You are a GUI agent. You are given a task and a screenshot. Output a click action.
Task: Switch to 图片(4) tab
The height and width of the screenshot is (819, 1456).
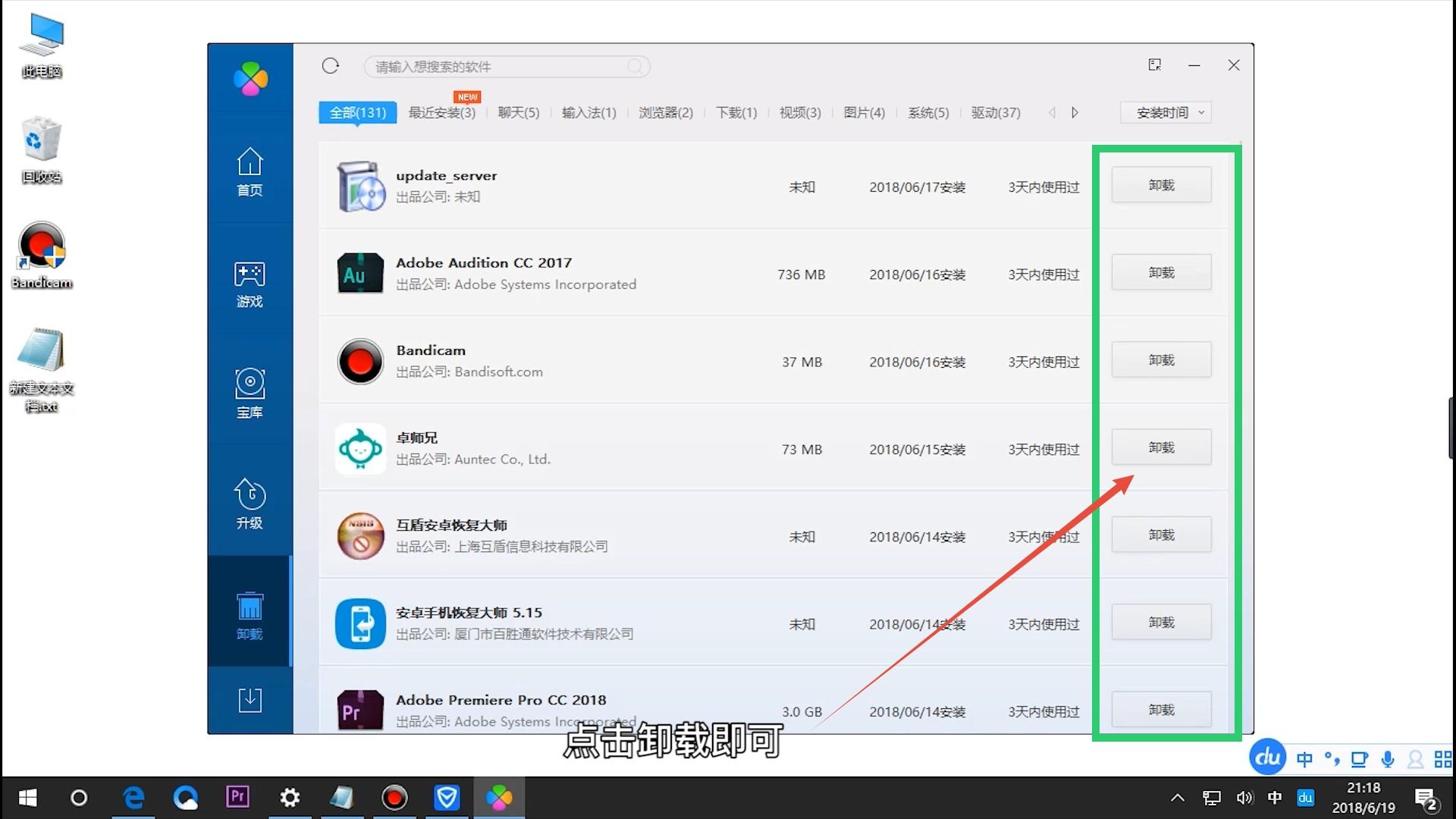(864, 112)
